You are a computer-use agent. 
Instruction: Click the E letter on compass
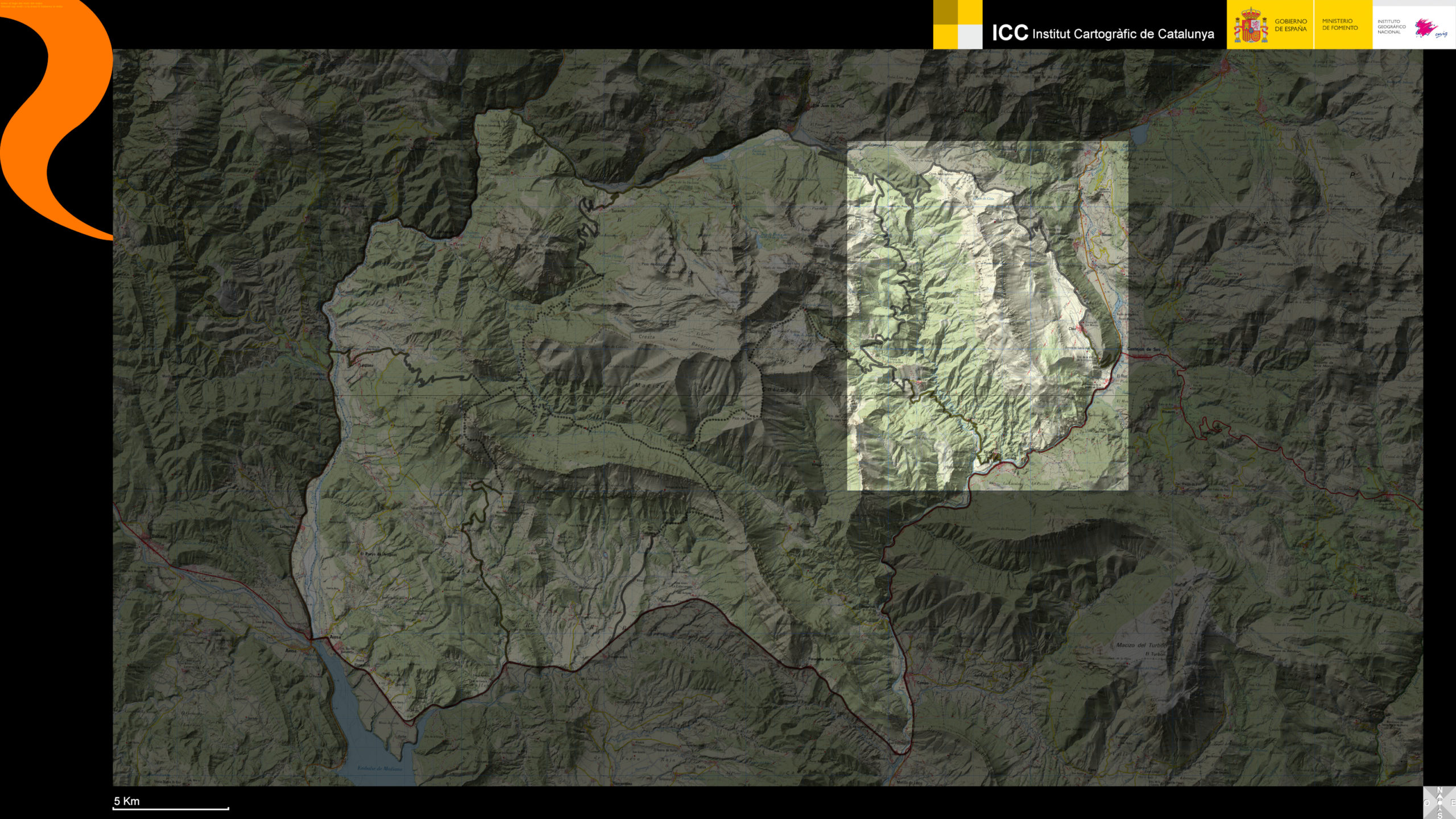click(1453, 803)
